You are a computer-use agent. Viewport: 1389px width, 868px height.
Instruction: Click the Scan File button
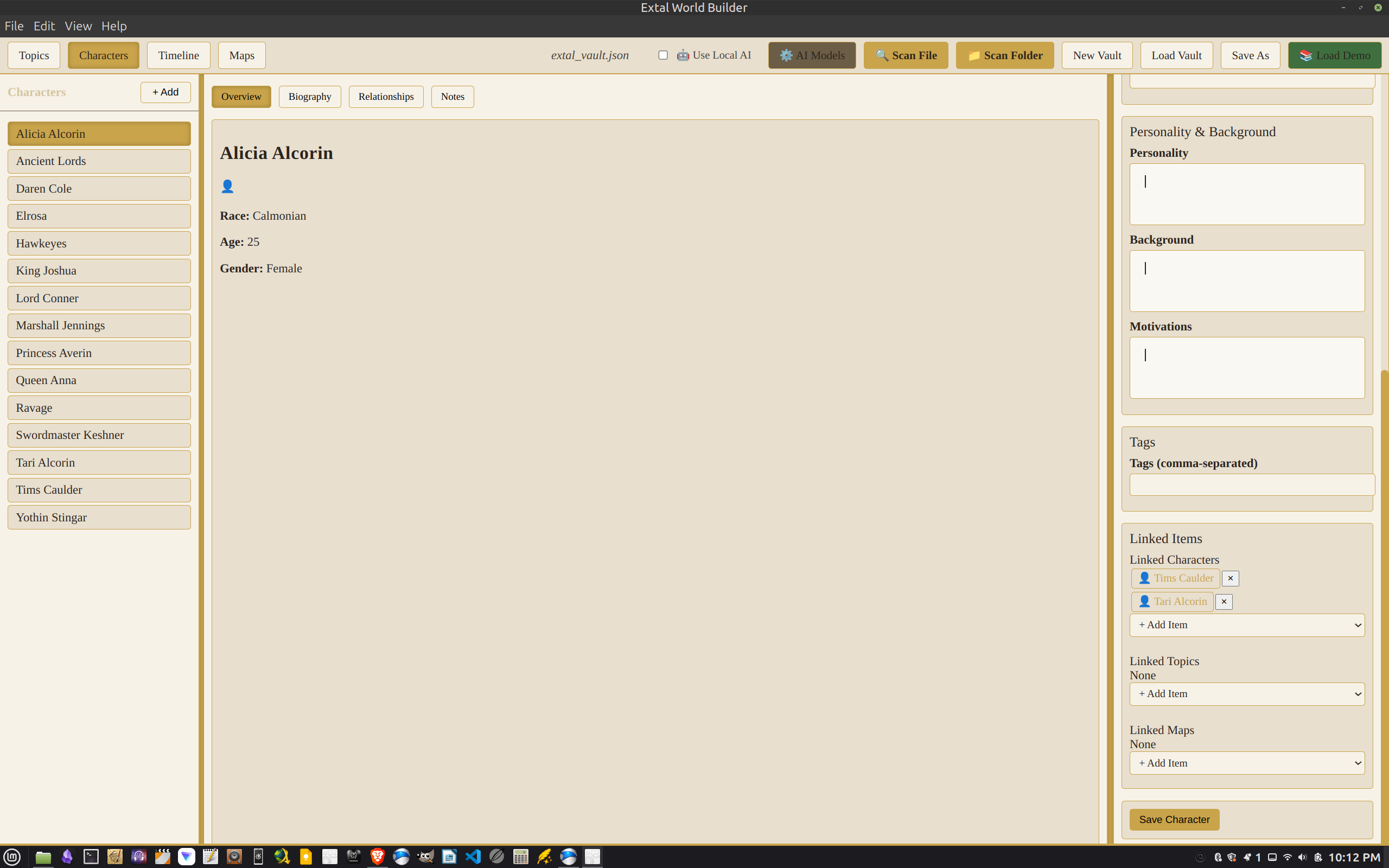[x=906, y=55]
